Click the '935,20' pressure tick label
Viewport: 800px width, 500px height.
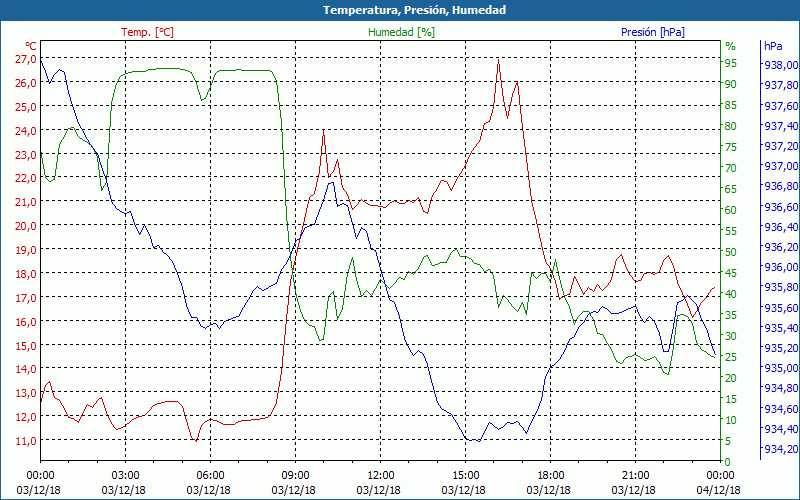click(x=779, y=348)
